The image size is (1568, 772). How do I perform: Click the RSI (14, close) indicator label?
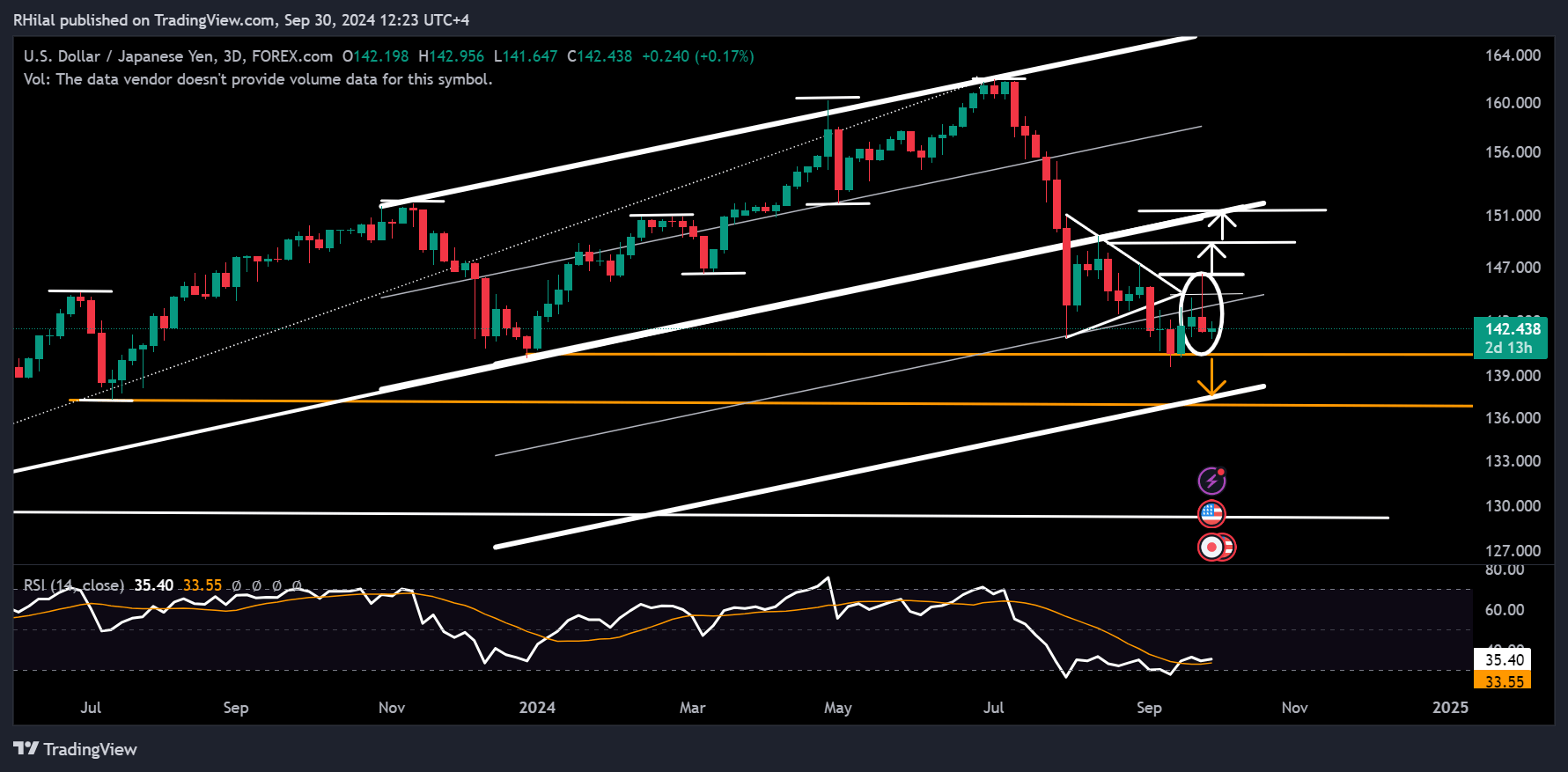point(74,585)
